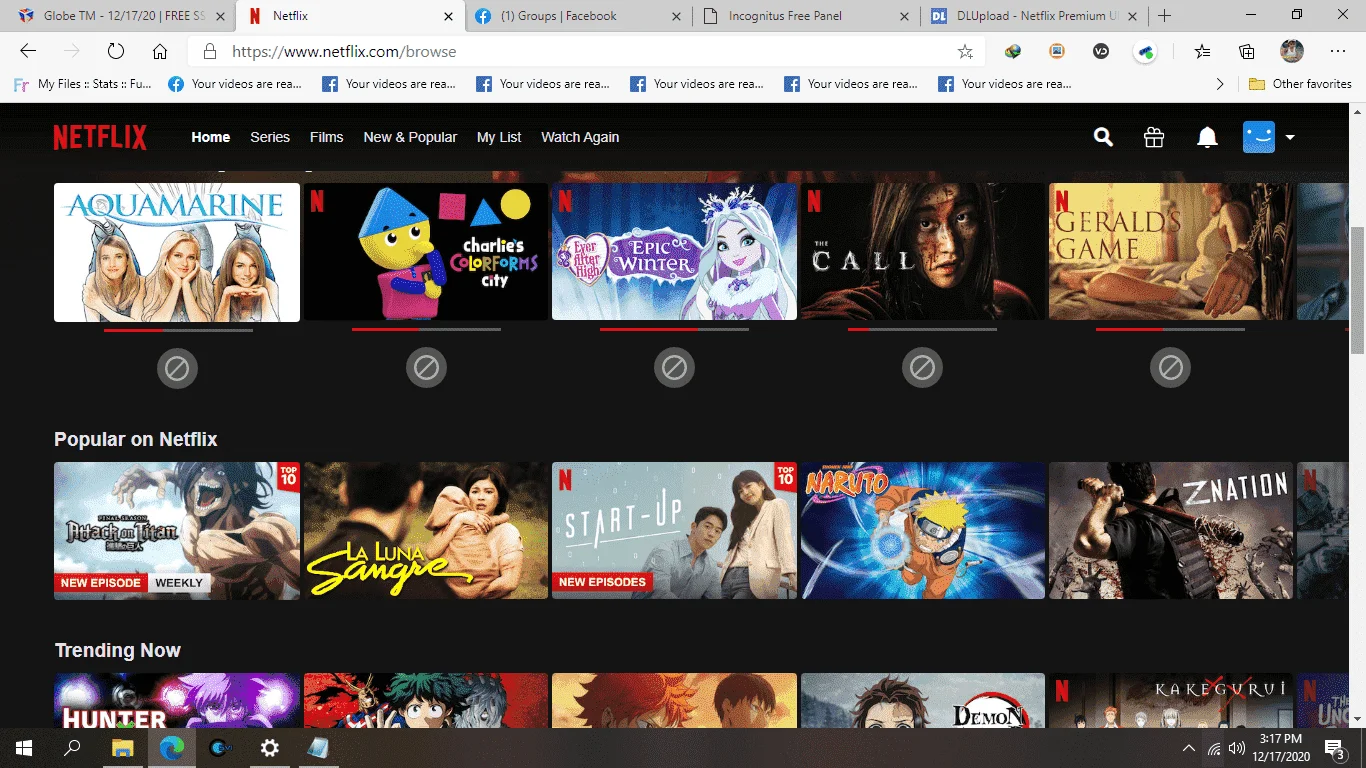
Task: Open a new browser tab
Action: pos(1164,16)
